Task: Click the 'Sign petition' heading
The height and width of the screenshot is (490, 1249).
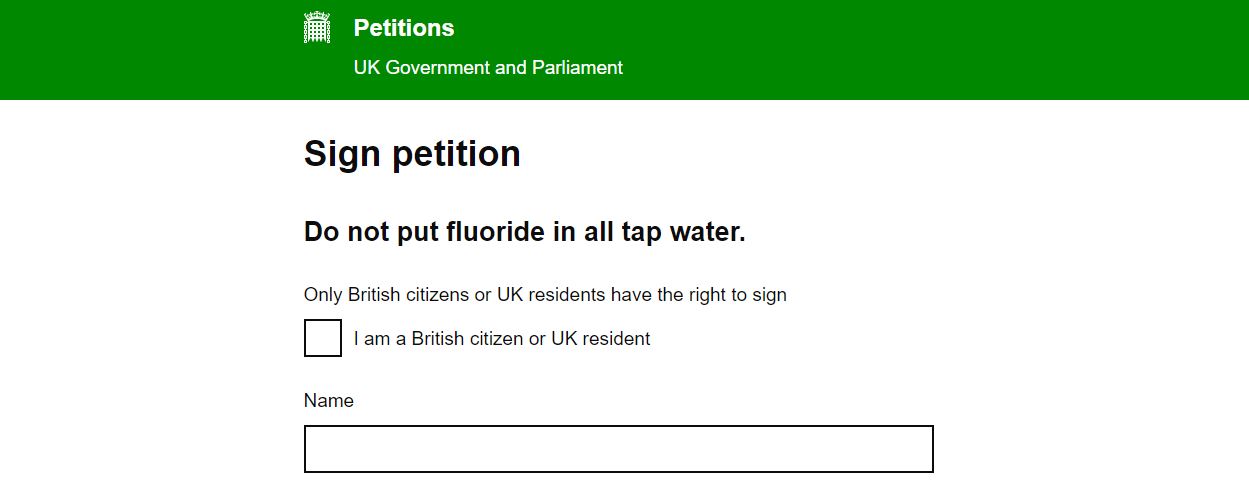Action: (x=412, y=154)
